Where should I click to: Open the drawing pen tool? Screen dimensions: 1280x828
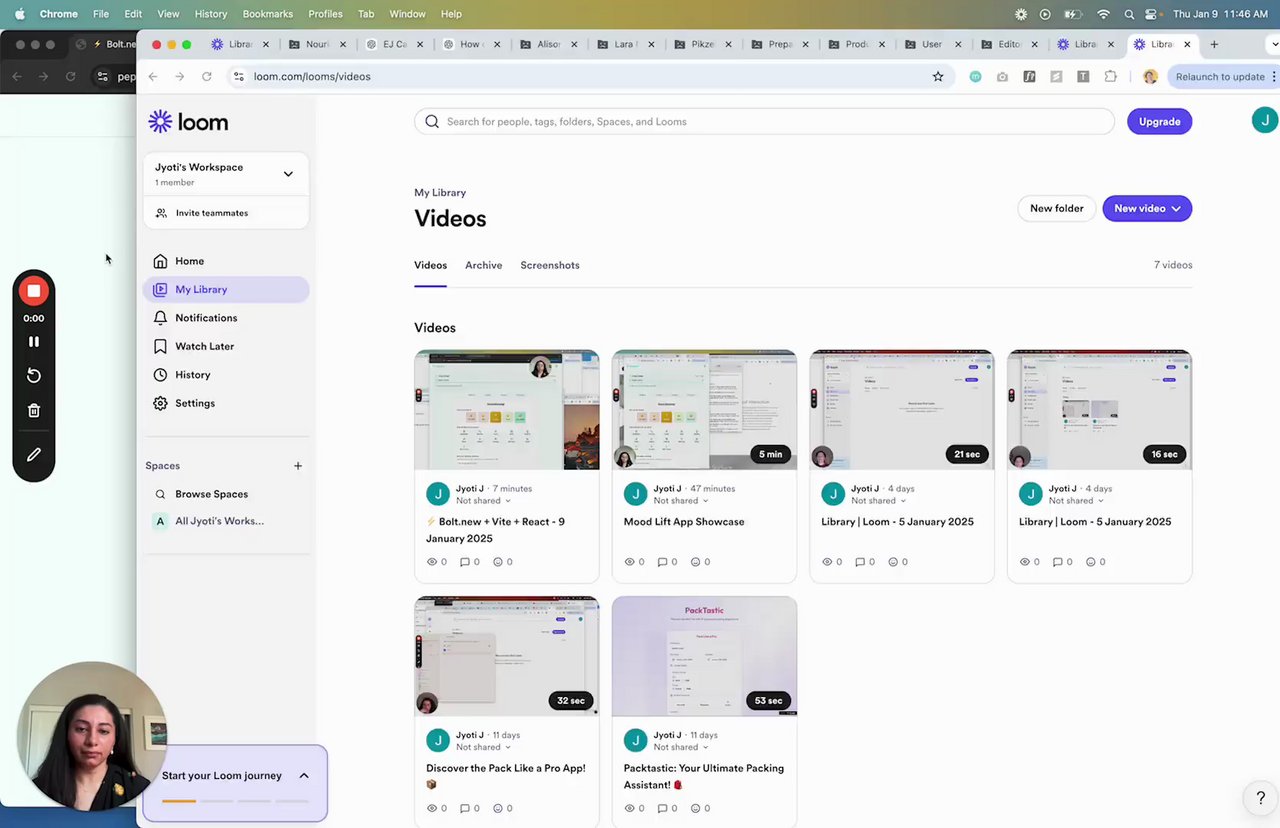pos(34,455)
